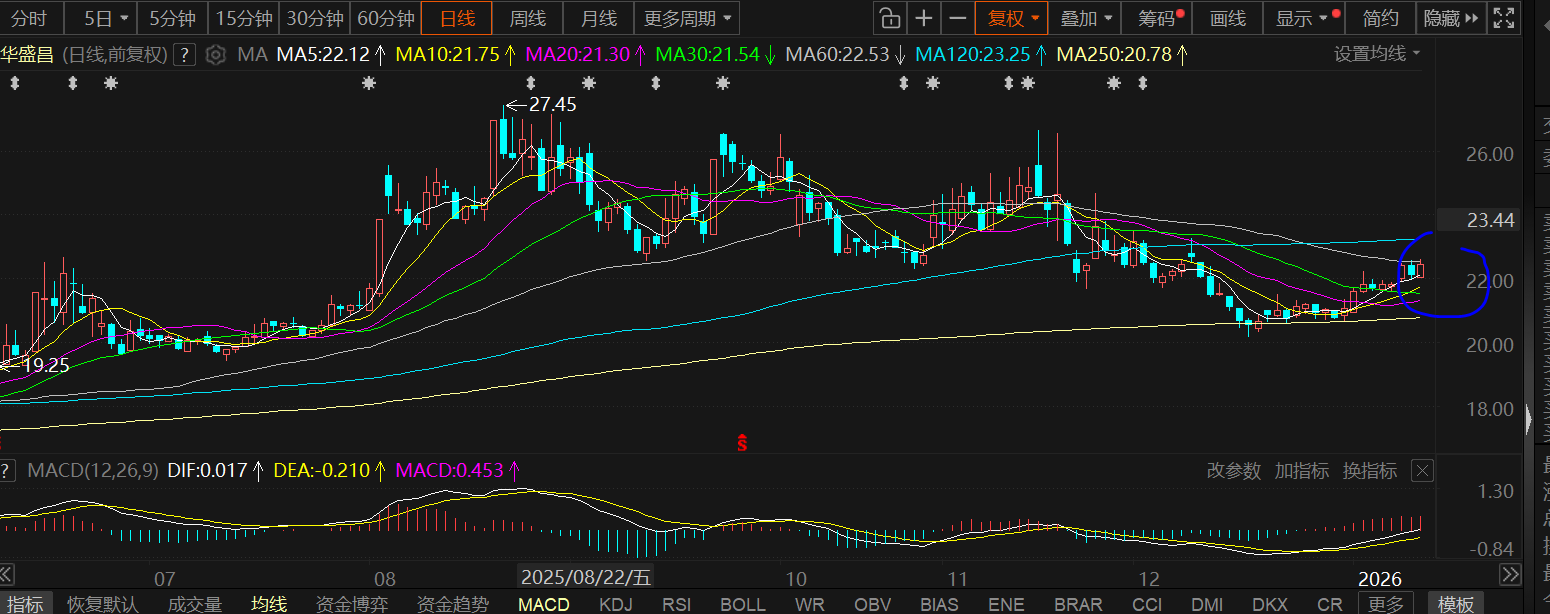Select the OBV indicator
1550x614 pixels.
pyautogui.click(x=873, y=604)
